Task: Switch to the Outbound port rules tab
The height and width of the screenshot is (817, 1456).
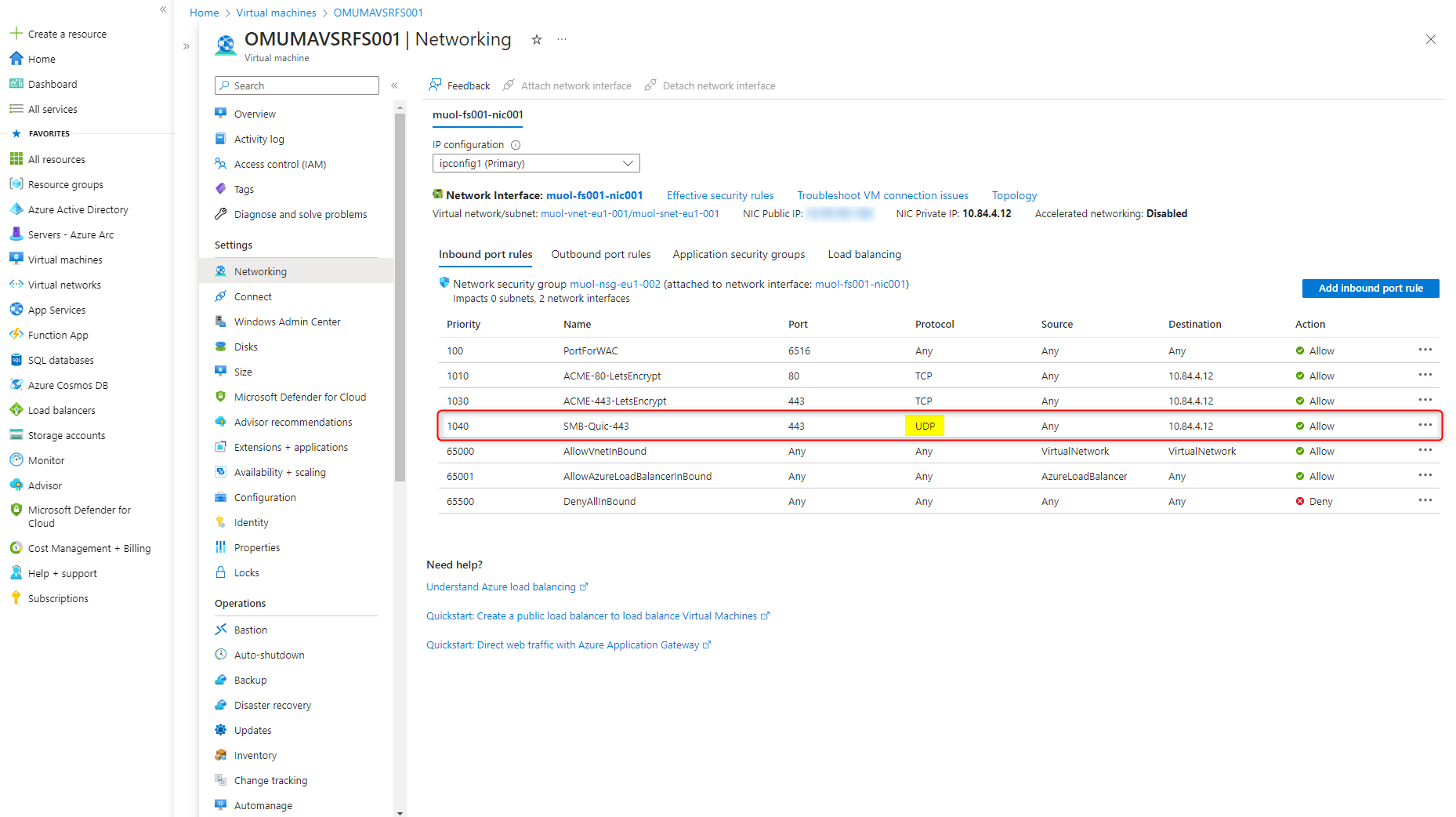Action: (x=601, y=254)
